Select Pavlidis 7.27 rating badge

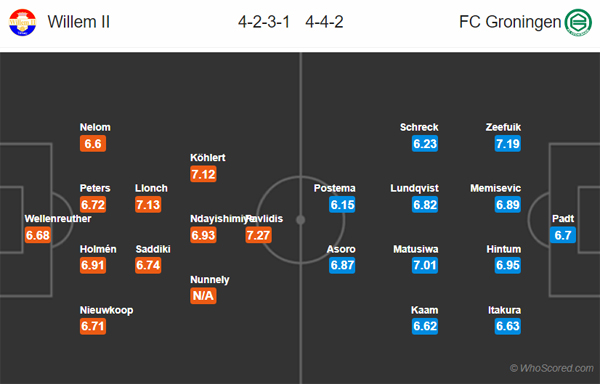coord(259,235)
